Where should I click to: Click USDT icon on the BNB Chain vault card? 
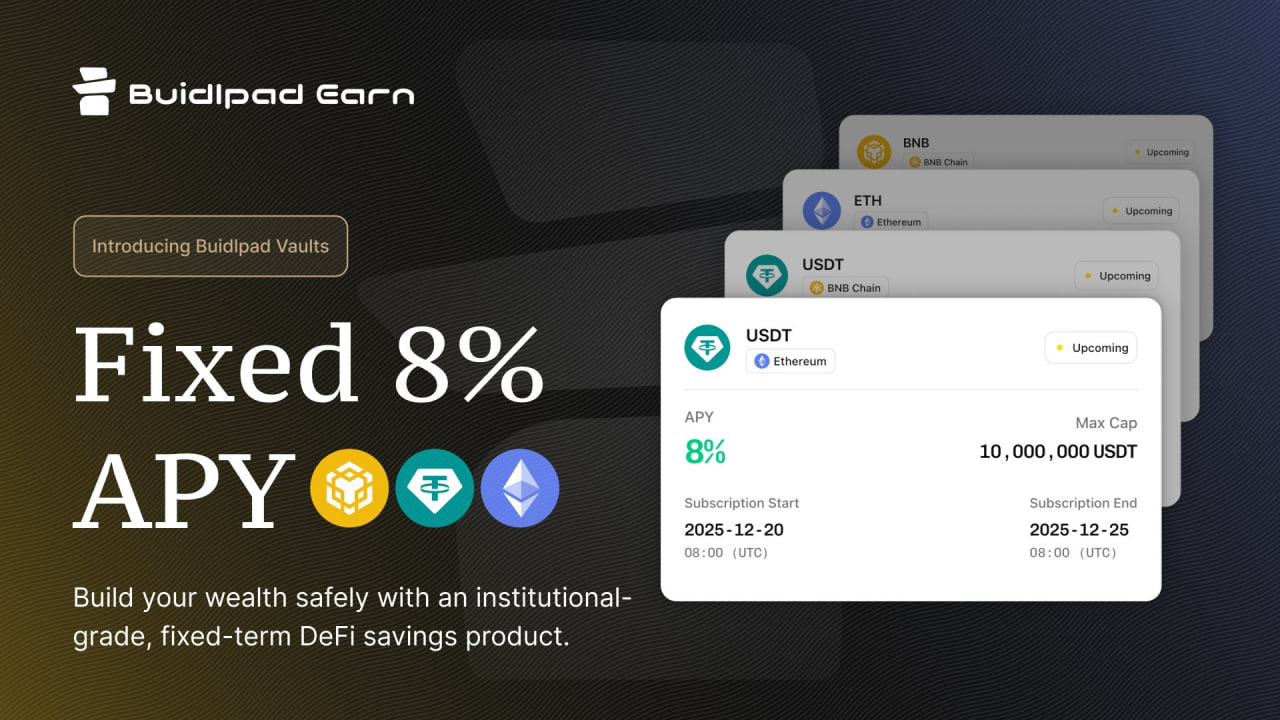coord(767,274)
